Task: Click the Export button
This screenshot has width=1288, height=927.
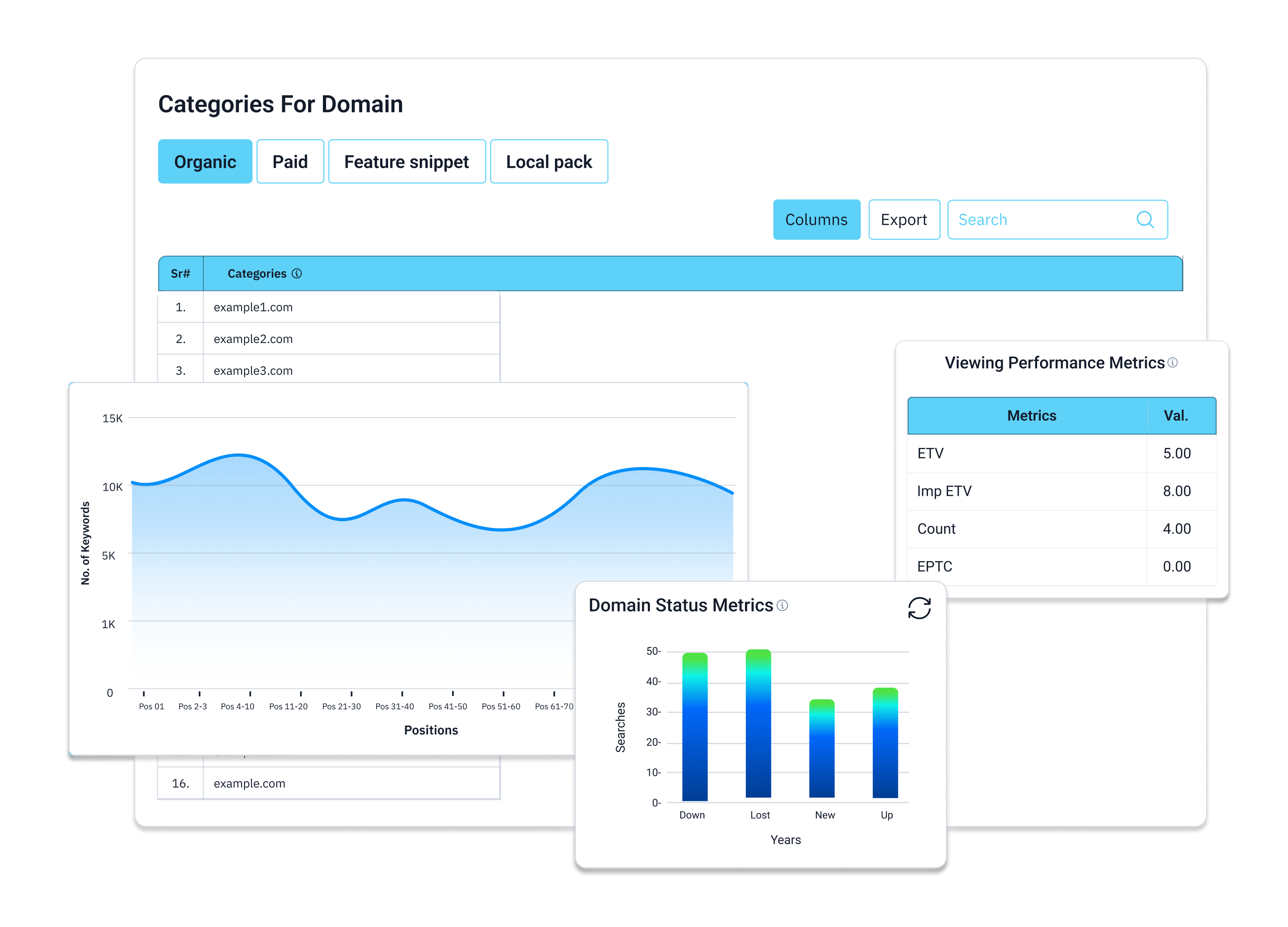Action: [x=903, y=220]
